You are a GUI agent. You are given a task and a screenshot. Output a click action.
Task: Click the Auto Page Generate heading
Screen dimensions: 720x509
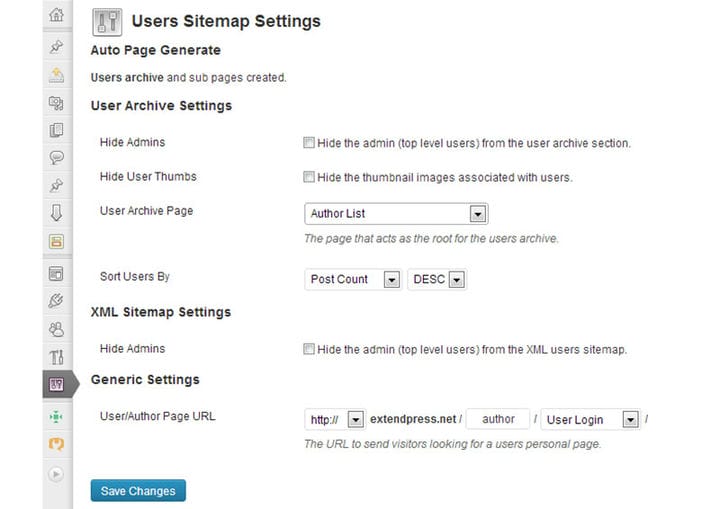pyautogui.click(x=156, y=50)
